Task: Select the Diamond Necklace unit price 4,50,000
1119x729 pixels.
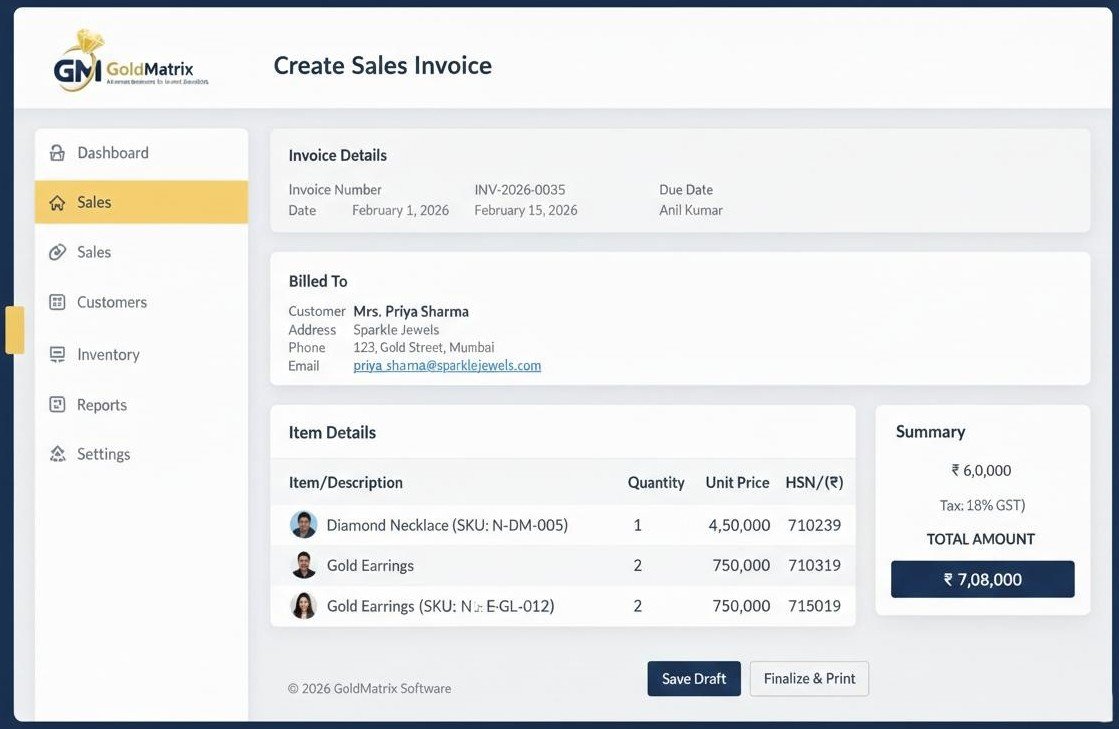Action: point(739,525)
